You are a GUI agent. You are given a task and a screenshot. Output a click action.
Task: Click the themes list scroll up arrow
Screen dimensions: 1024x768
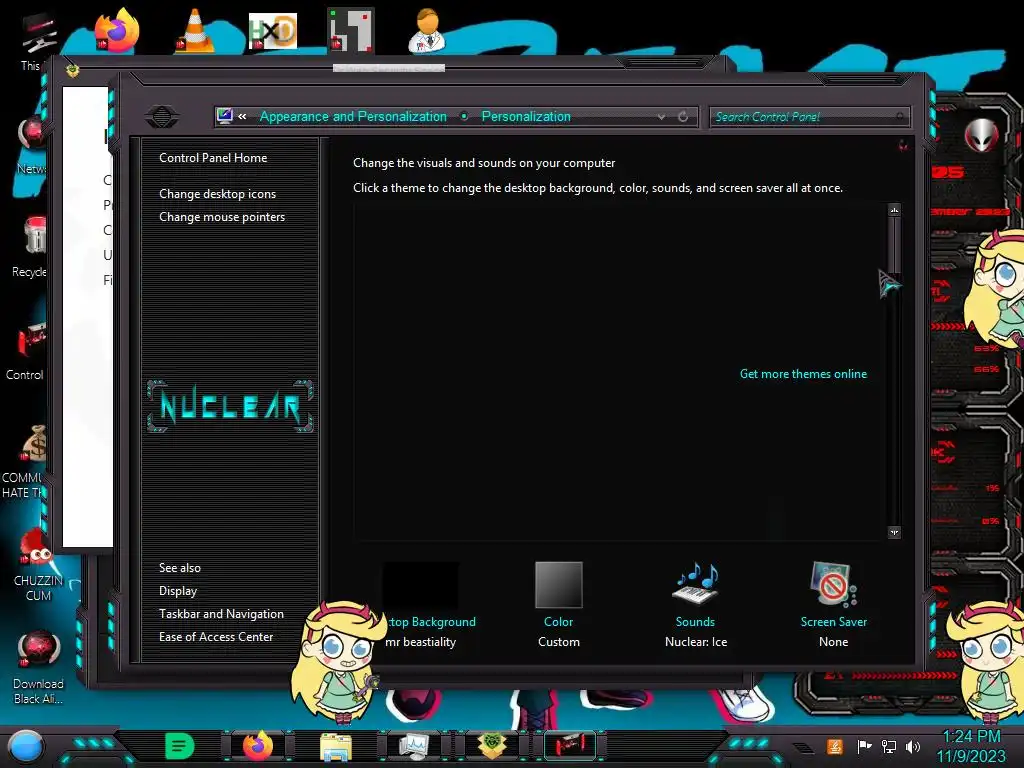(894, 210)
